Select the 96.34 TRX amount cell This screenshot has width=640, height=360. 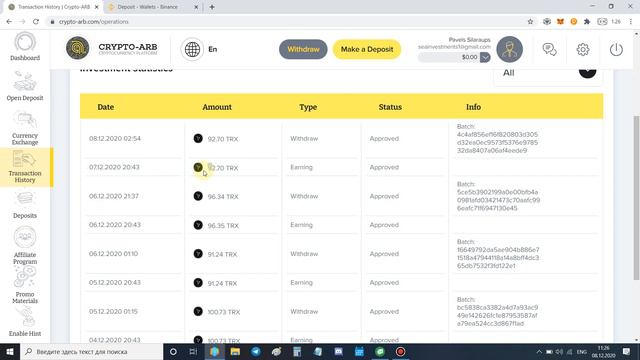coord(222,197)
